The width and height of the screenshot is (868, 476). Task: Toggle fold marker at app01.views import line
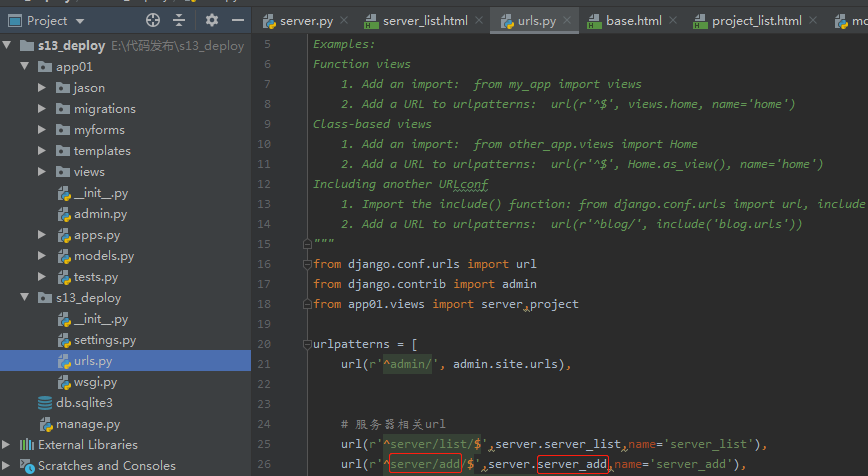coord(306,304)
